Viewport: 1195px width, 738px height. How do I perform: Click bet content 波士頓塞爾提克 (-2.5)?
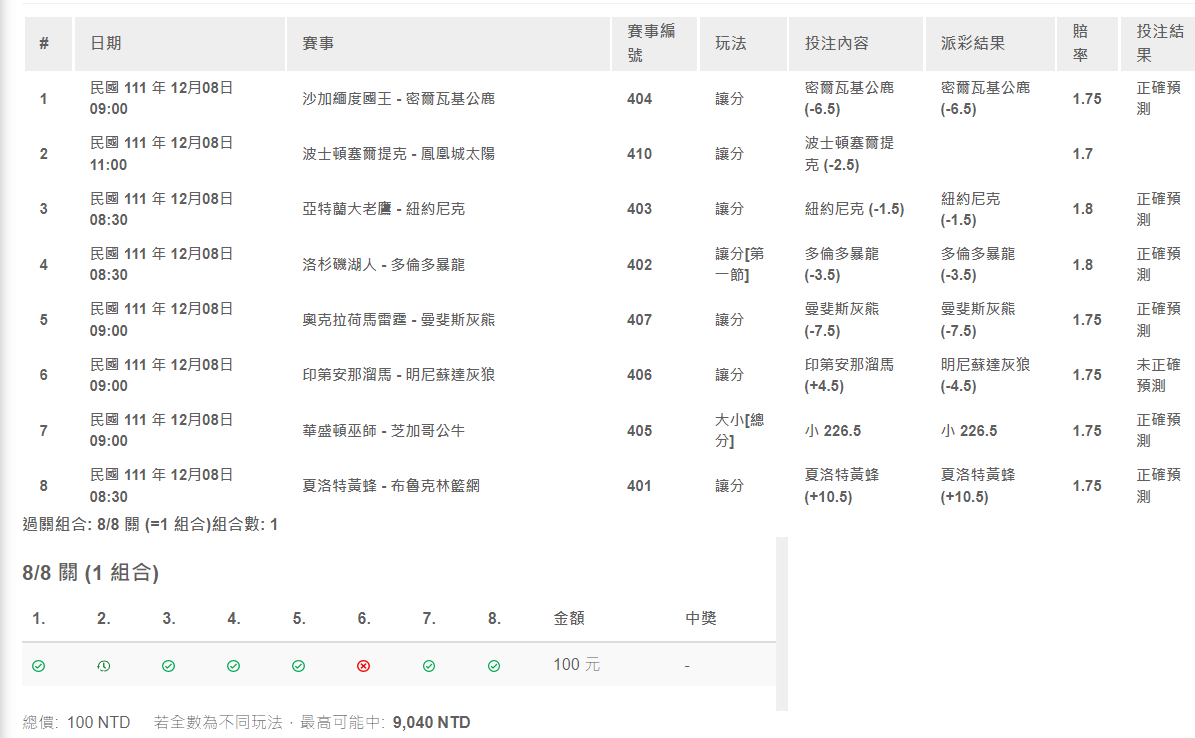850,154
